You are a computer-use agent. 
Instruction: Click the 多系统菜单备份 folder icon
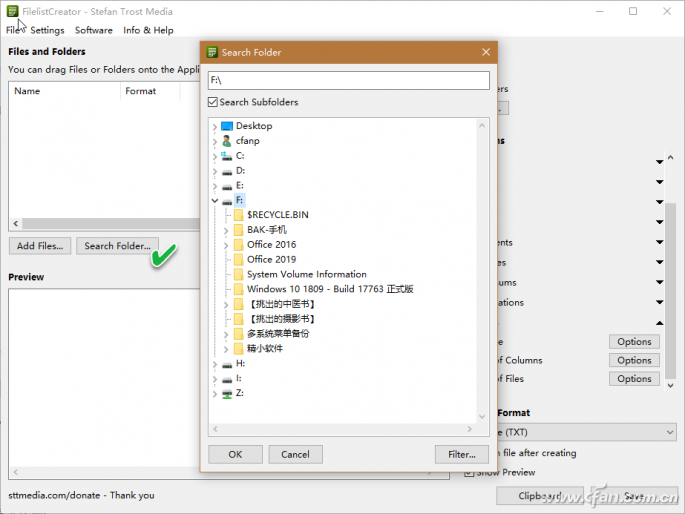click(x=238, y=334)
